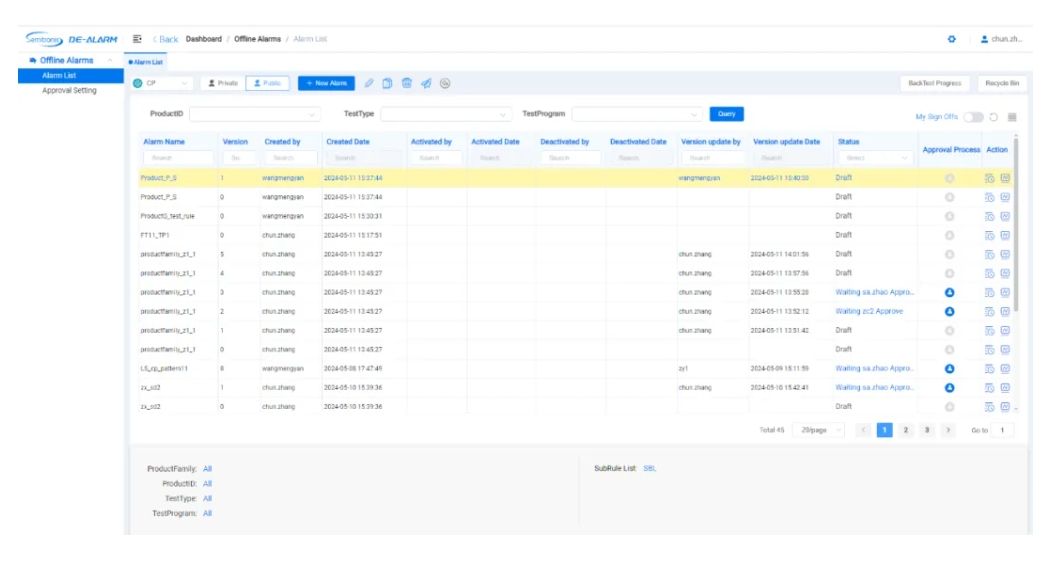Viewport: 1056px width, 573px height.
Task: Click the copy alarm icon in toolbar
Action: coord(388,83)
